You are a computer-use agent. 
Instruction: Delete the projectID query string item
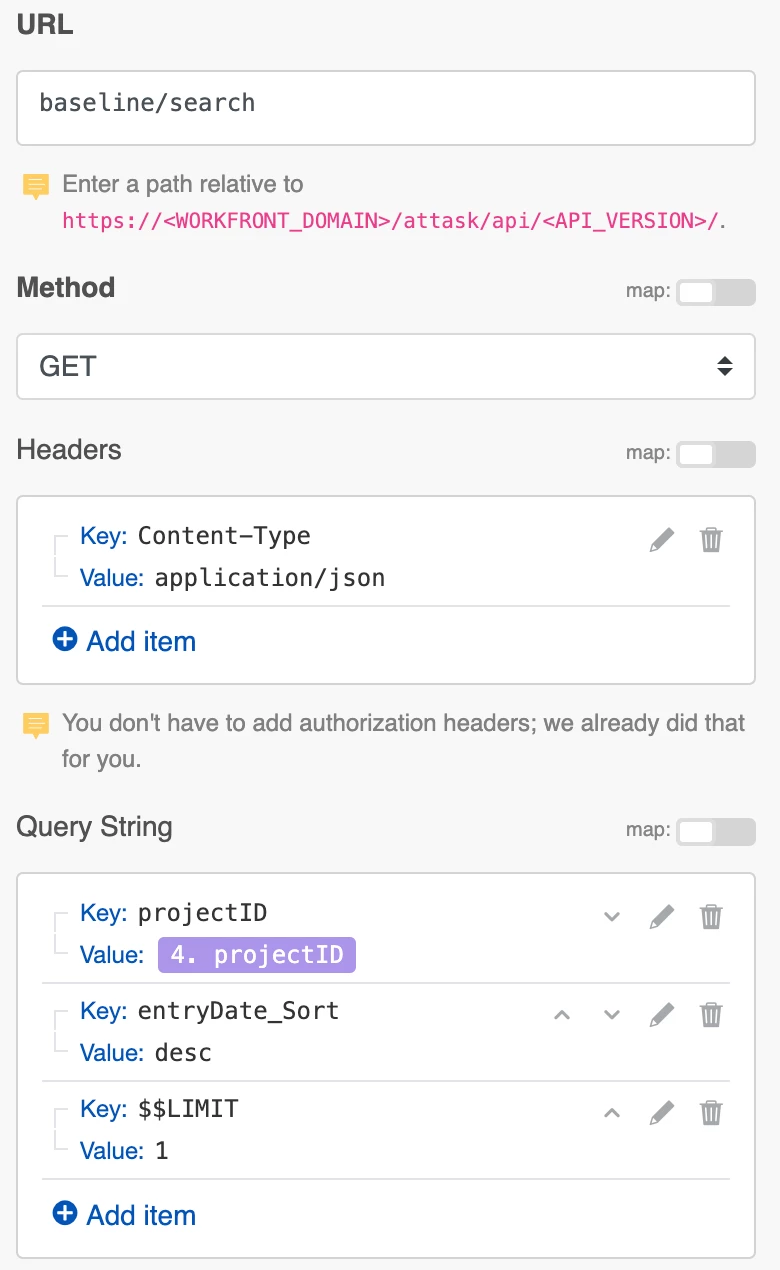point(711,917)
